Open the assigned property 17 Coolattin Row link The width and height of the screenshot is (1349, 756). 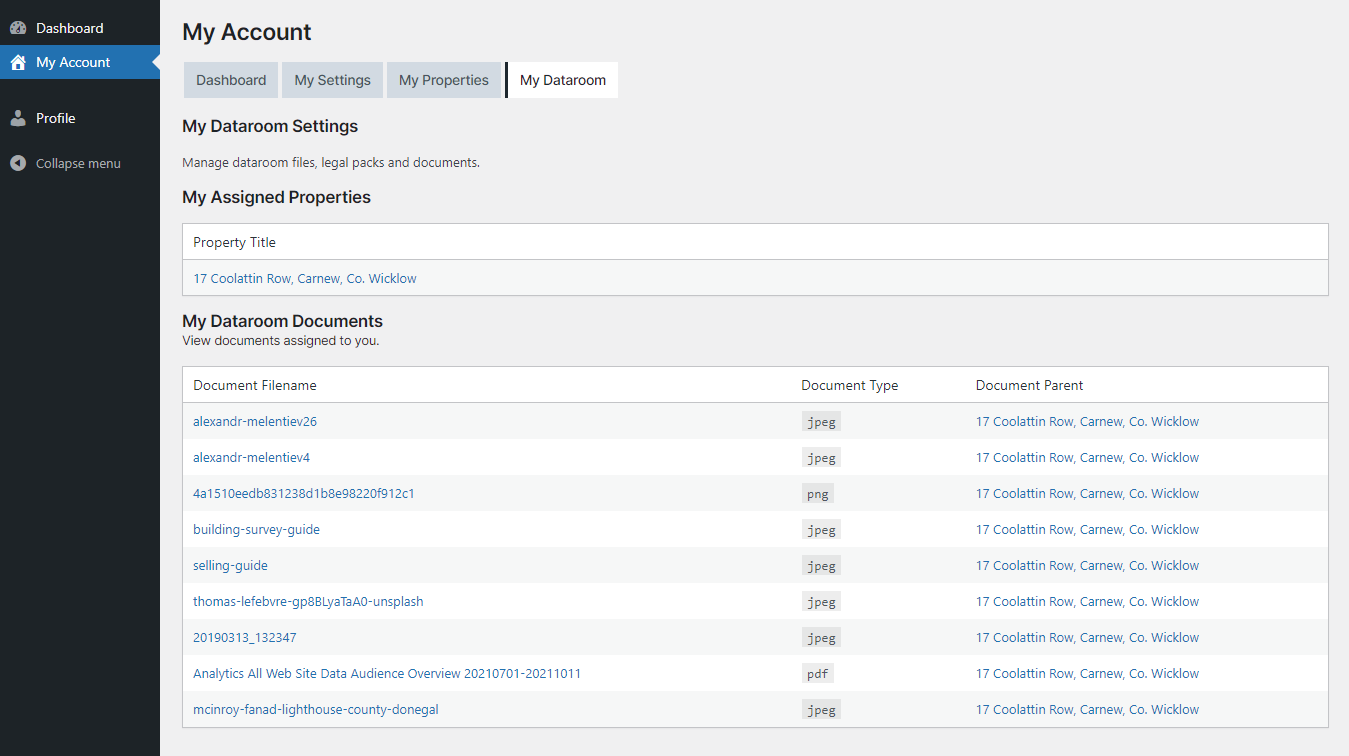coord(305,279)
